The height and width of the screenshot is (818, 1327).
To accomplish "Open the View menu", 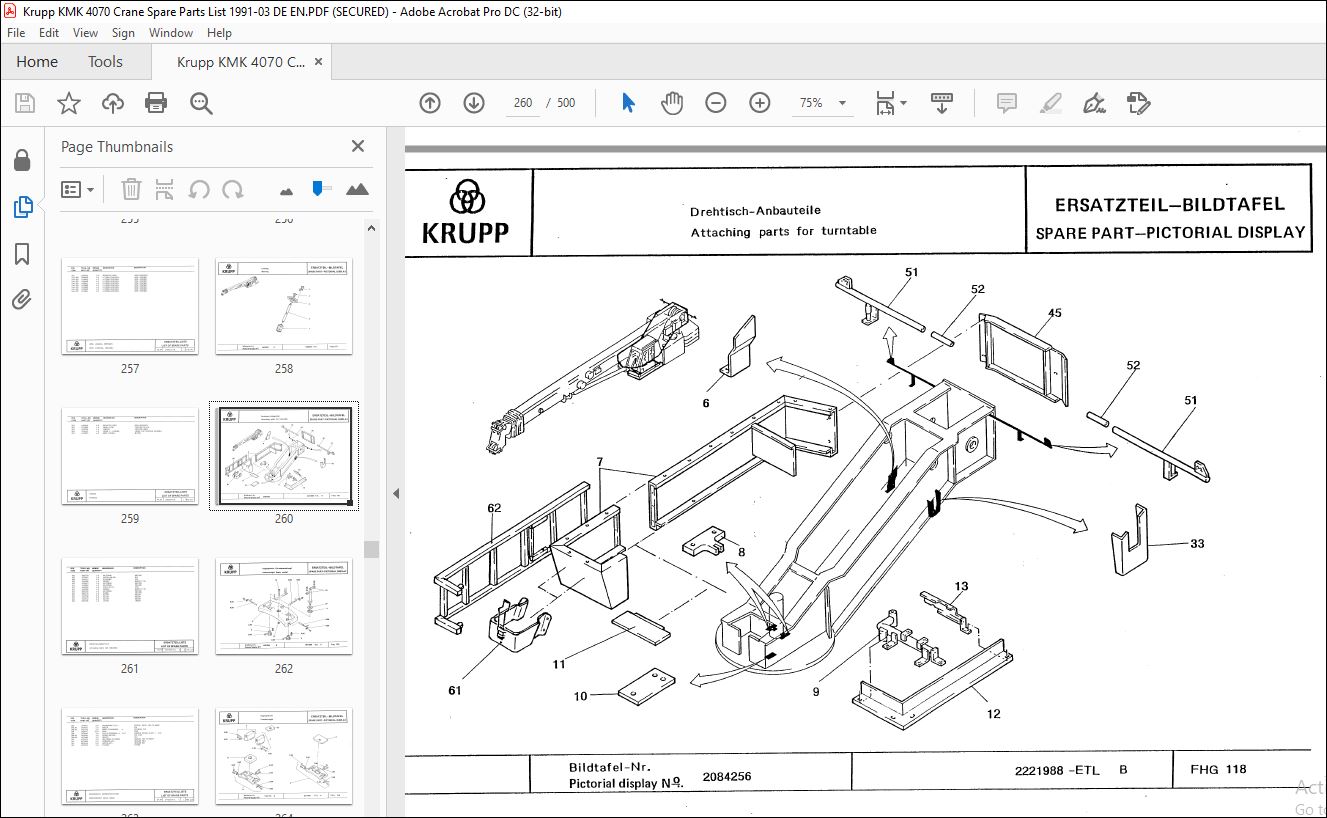I will (x=85, y=33).
